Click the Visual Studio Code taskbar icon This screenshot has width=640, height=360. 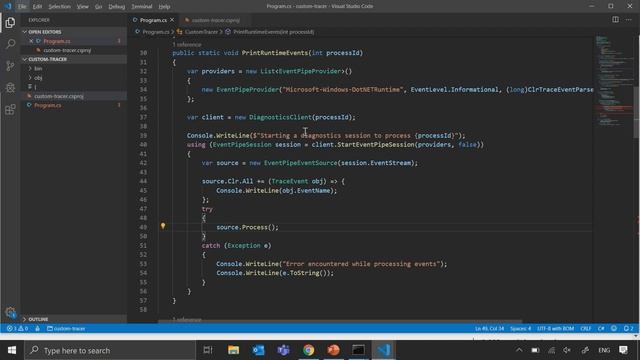pos(384,350)
